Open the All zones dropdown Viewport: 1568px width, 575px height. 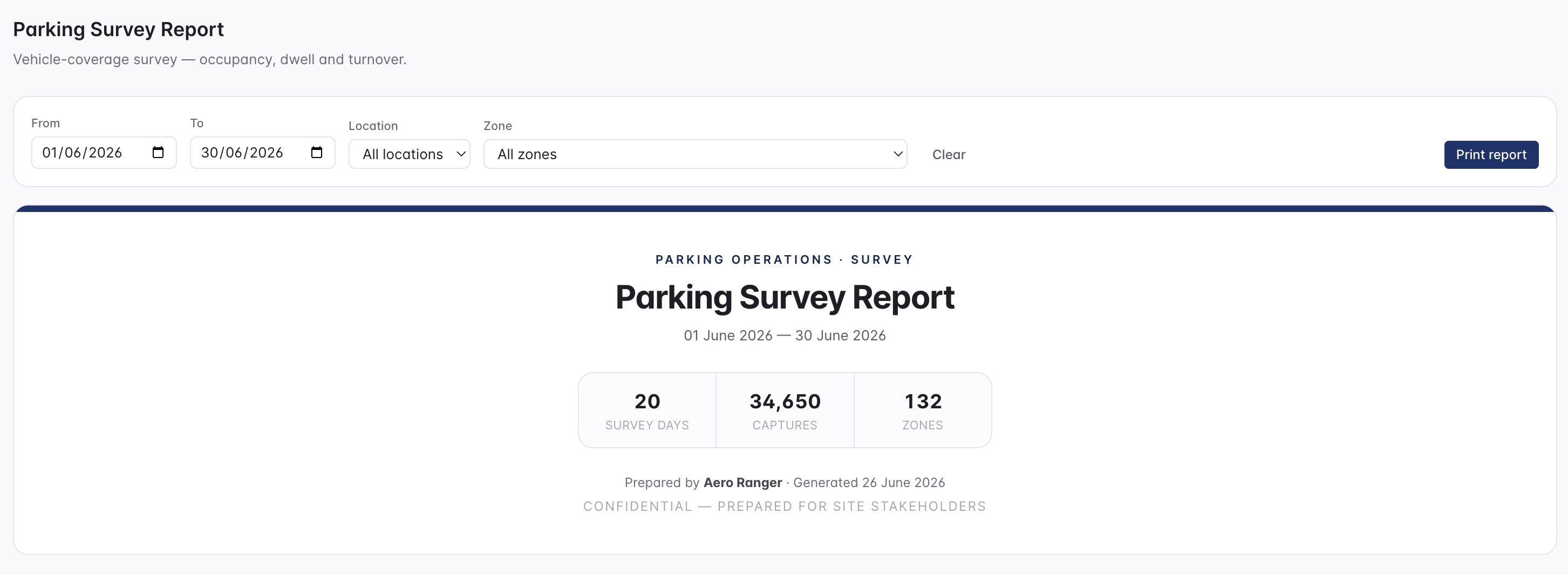(695, 155)
